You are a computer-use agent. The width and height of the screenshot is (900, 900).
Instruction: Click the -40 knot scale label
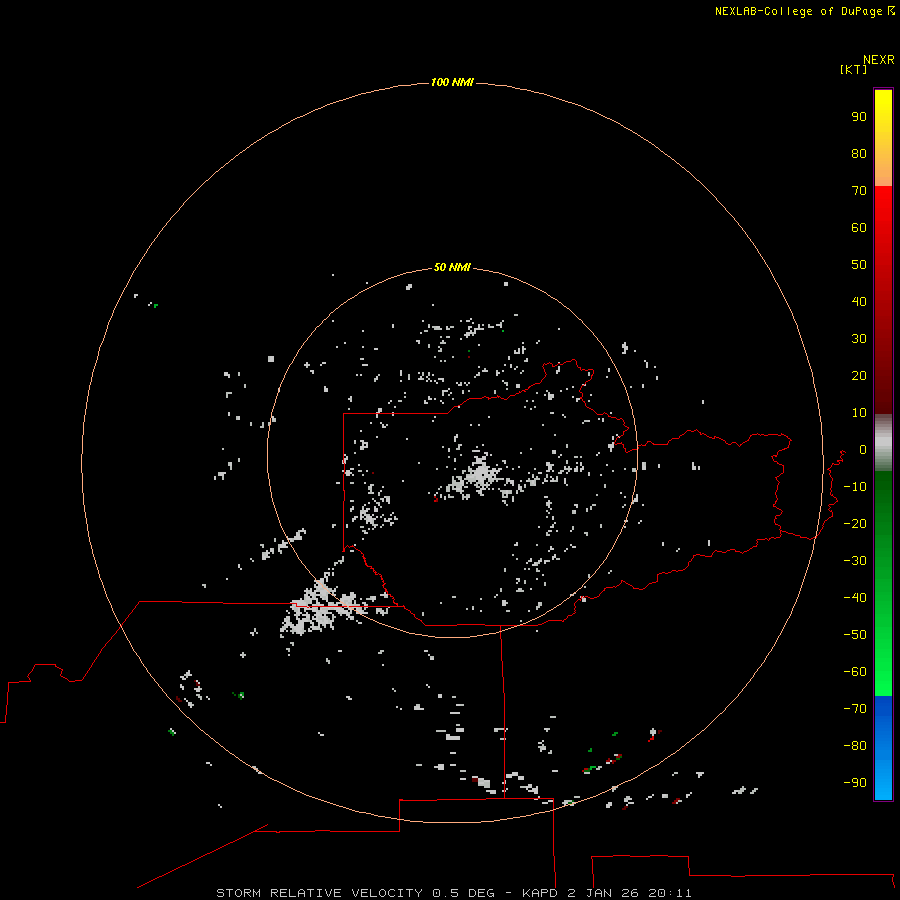[855, 598]
